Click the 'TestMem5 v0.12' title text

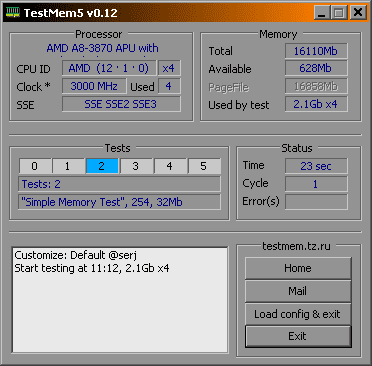click(x=71, y=13)
